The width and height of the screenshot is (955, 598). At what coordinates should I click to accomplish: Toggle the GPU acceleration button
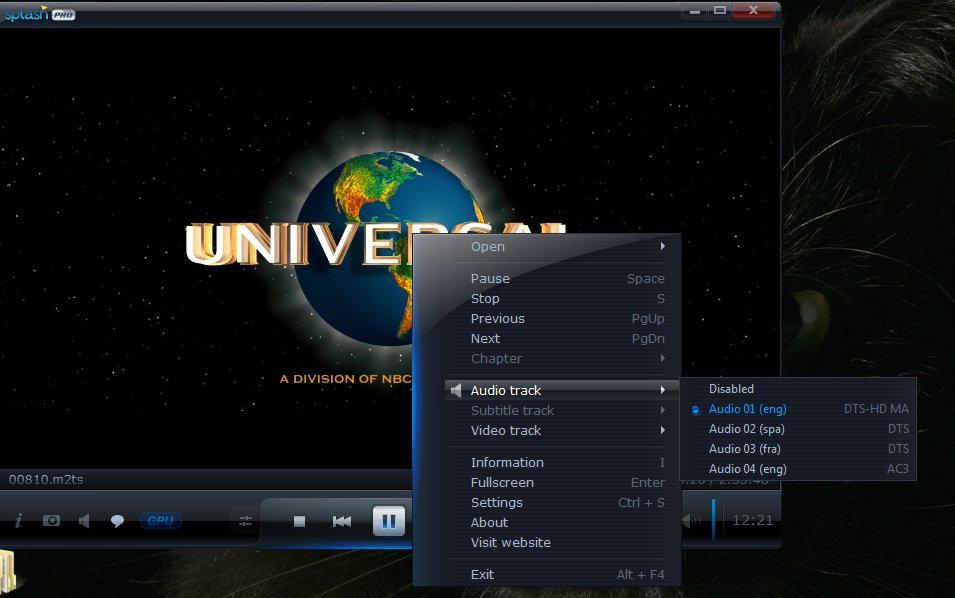tap(161, 521)
